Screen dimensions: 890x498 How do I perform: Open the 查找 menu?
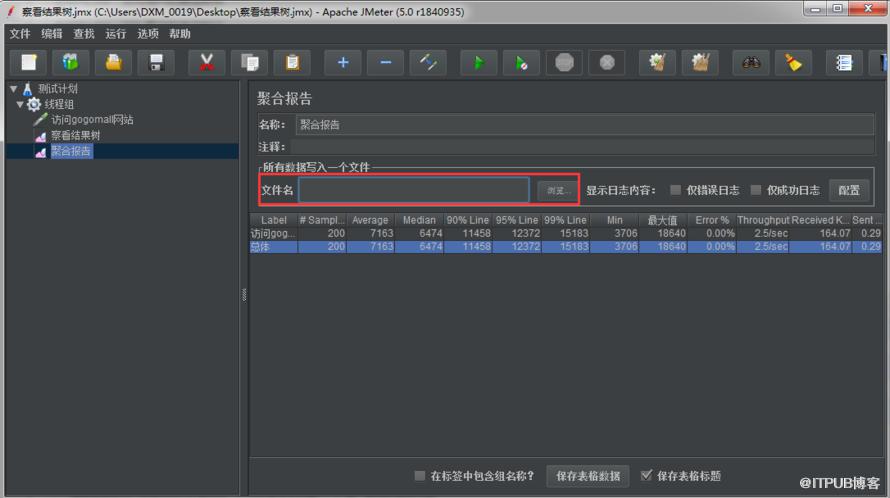[x=84, y=34]
